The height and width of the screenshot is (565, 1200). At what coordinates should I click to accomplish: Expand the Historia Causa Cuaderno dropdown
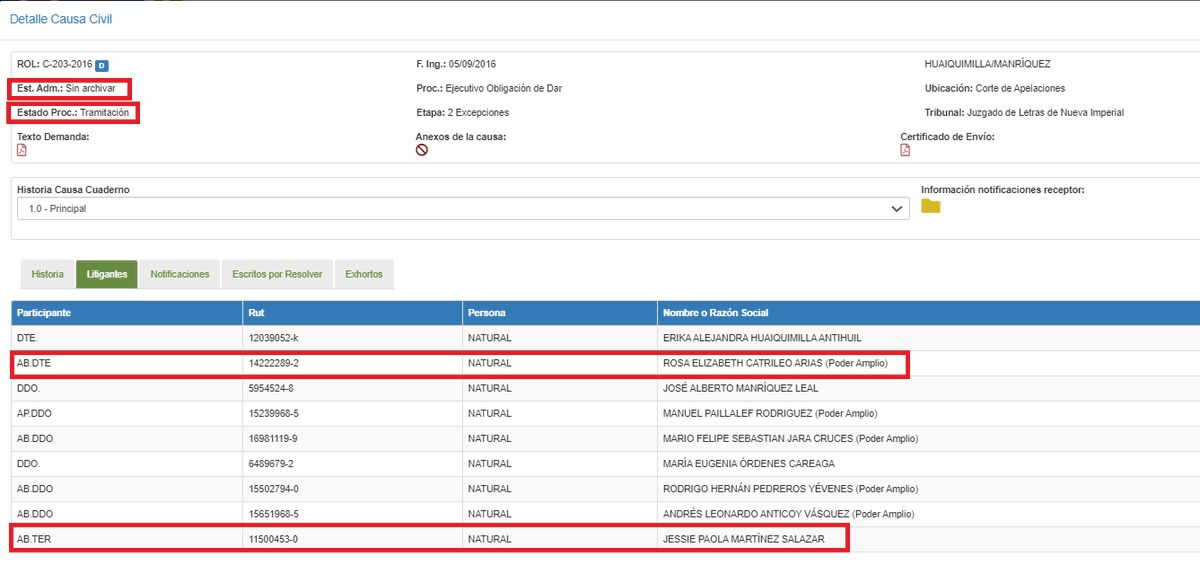point(463,209)
